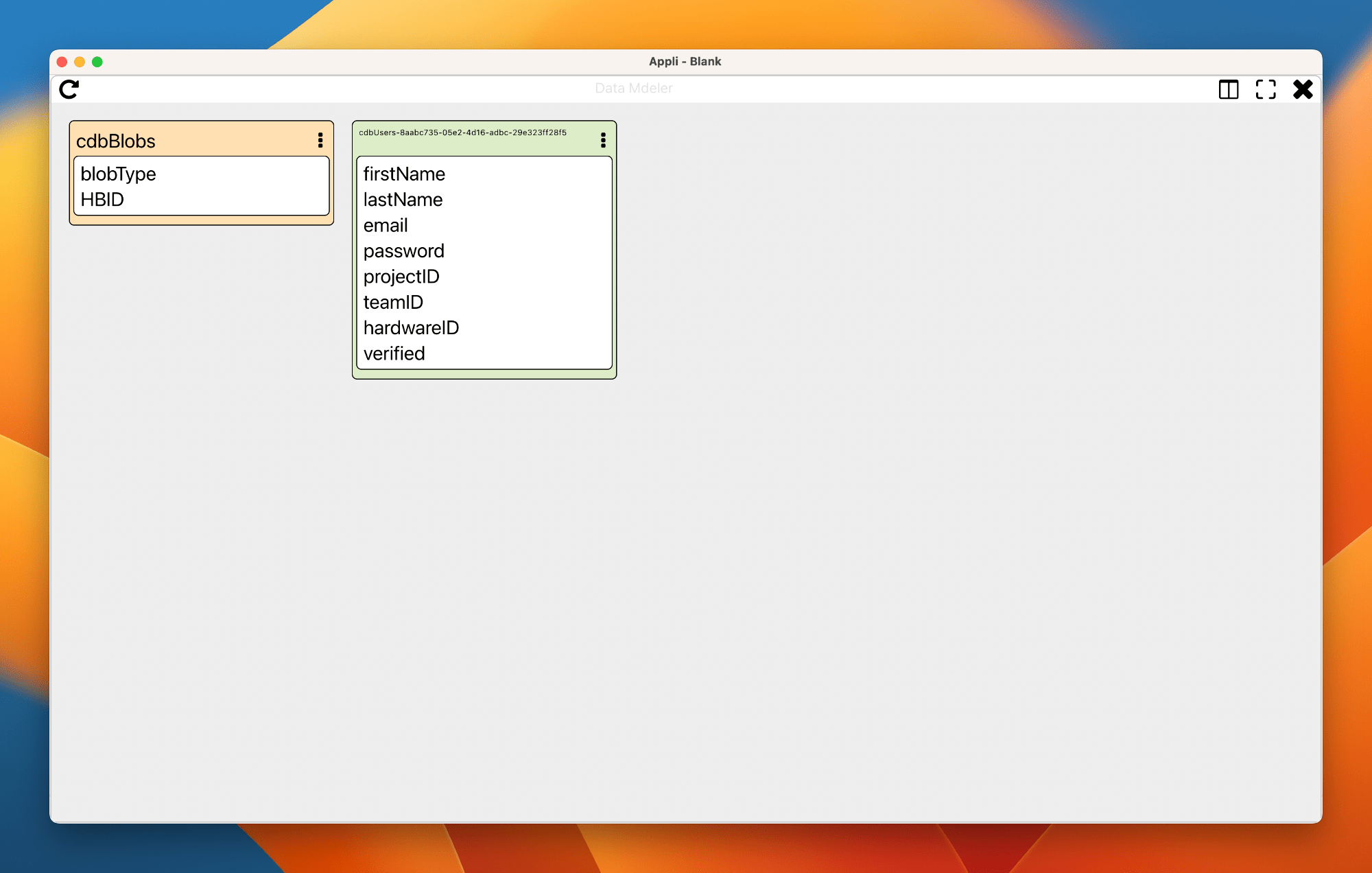Pick the verified field

394,353
